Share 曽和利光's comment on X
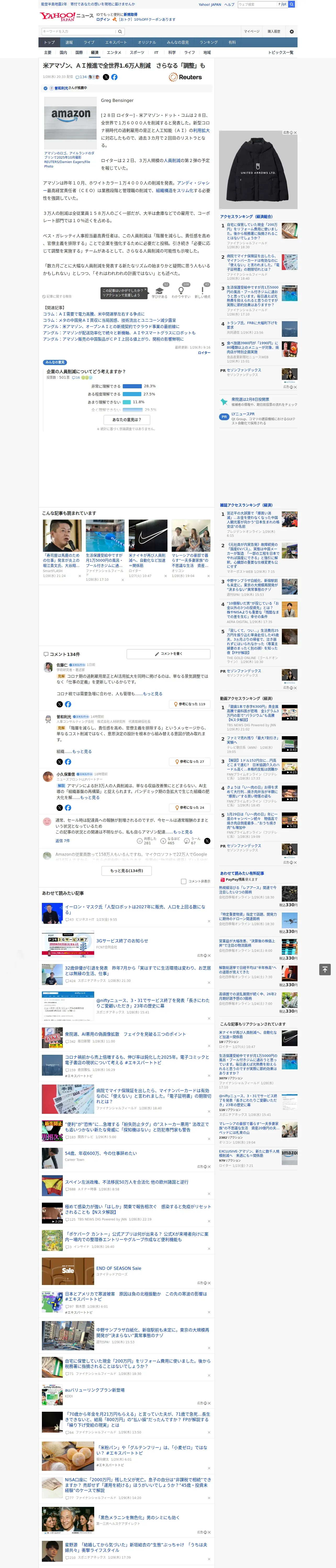Image resolution: width=336 pixels, height=1568 pixels. coord(59,762)
